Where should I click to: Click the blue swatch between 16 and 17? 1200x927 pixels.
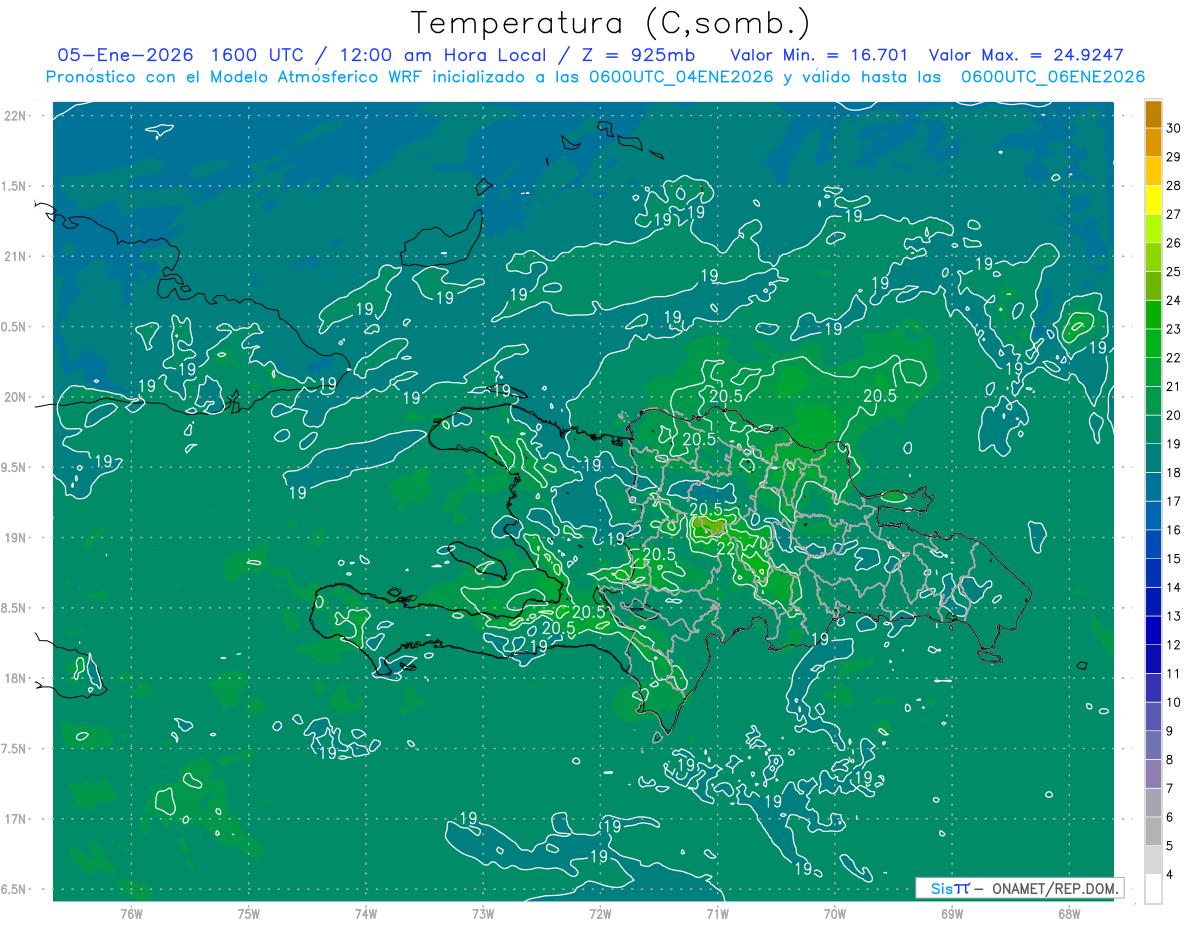pyautogui.click(x=1153, y=516)
